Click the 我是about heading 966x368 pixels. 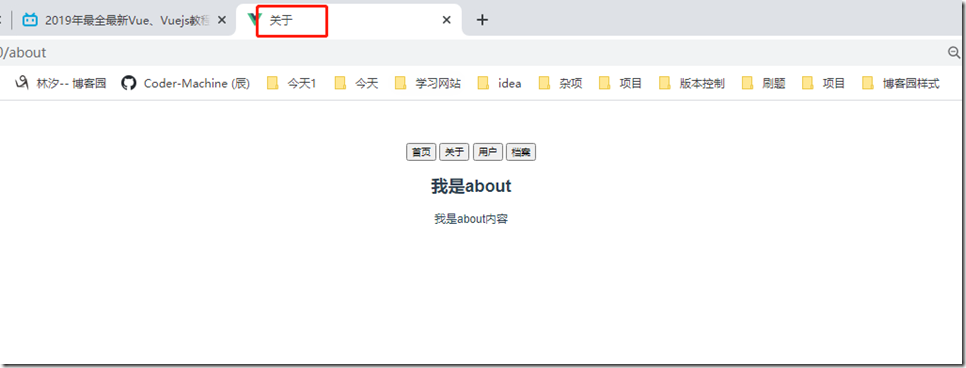471,186
